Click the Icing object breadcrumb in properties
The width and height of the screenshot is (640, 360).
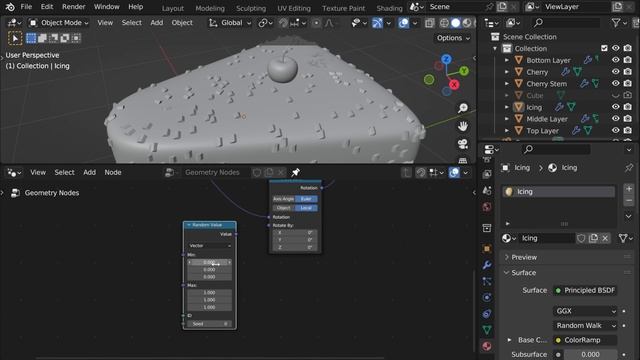(x=516, y=168)
